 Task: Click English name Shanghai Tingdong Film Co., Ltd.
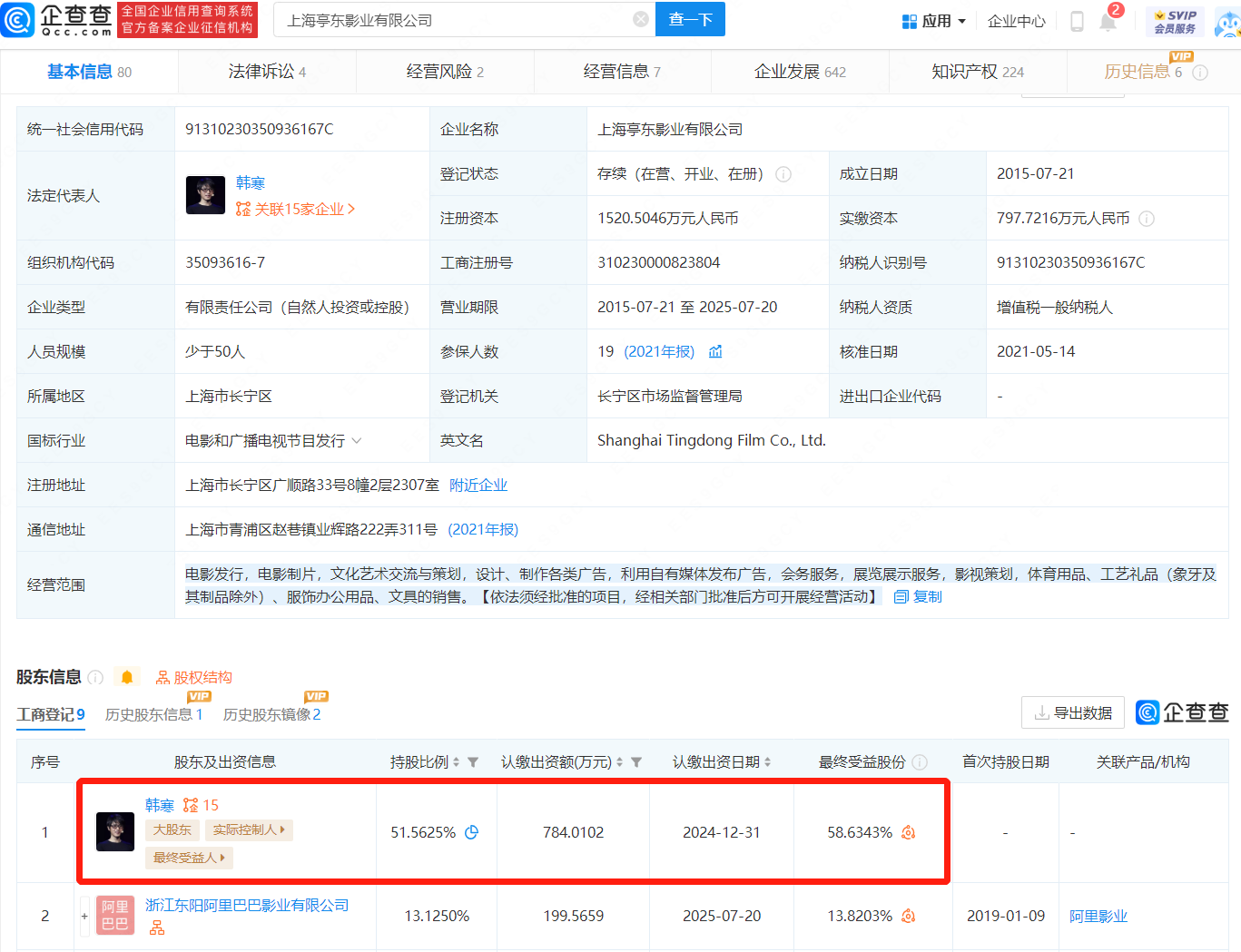click(x=712, y=441)
